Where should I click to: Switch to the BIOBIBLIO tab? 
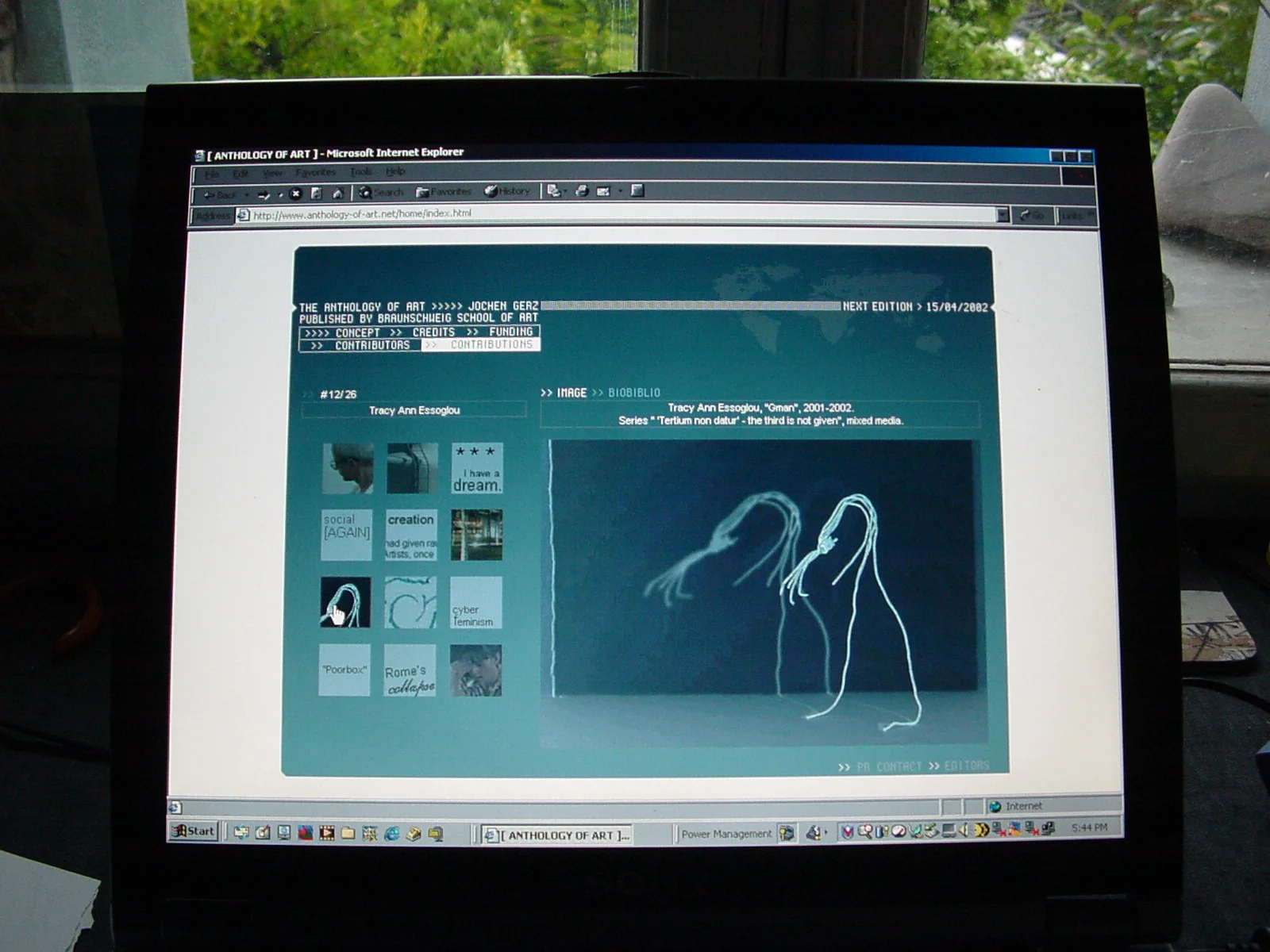pyautogui.click(x=634, y=393)
